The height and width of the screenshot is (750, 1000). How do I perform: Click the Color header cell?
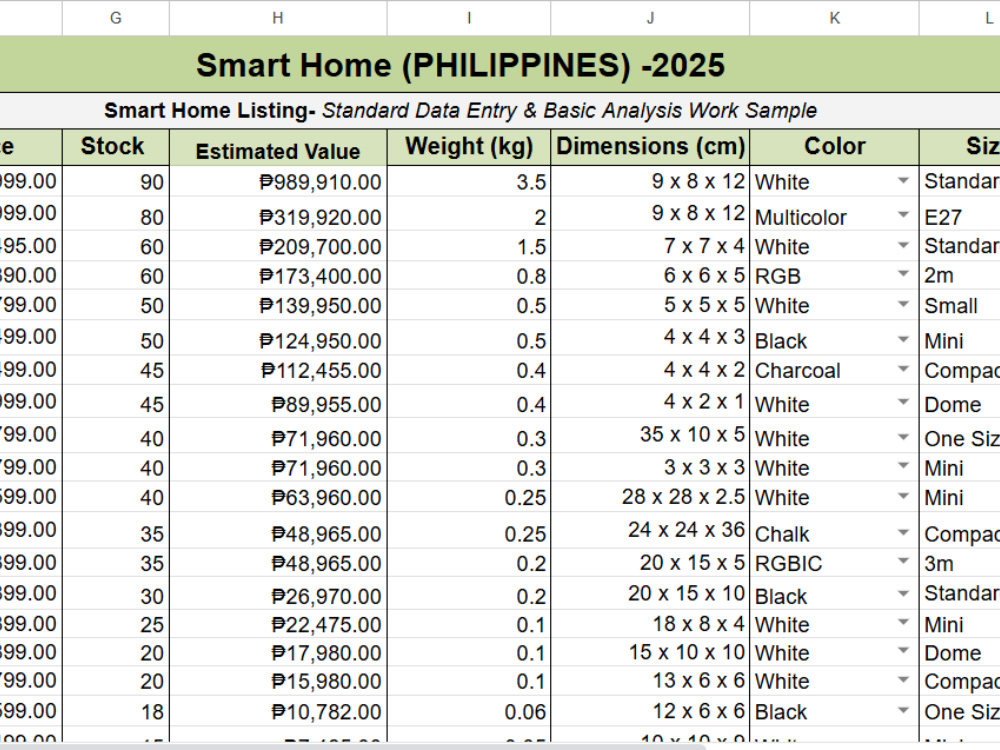pos(834,147)
